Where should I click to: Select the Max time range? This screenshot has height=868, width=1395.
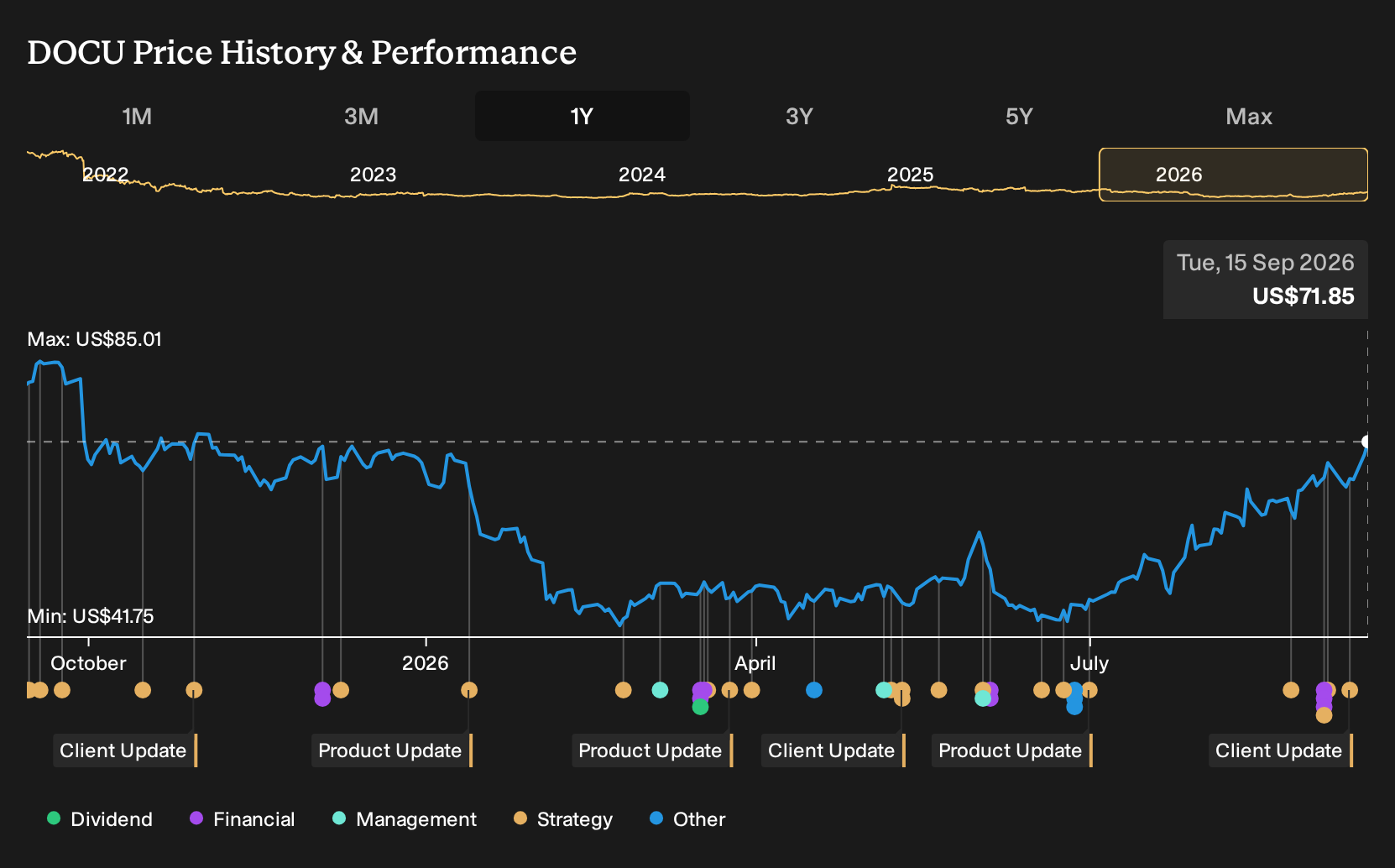pyautogui.click(x=1249, y=116)
